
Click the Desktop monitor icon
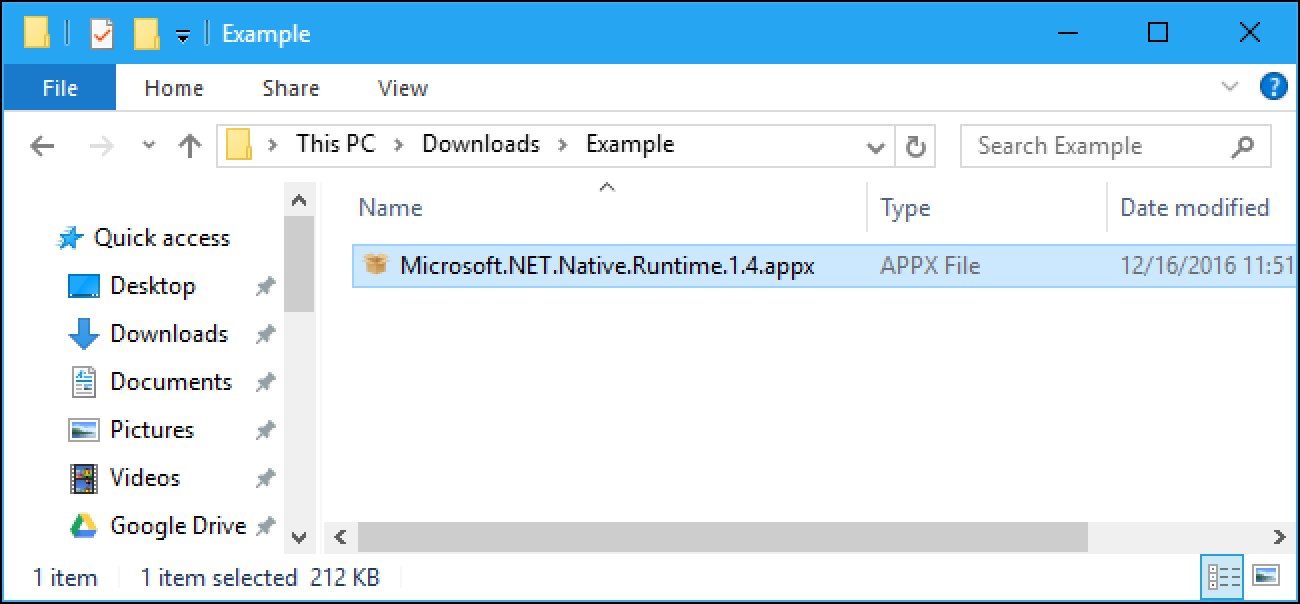pyautogui.click(x=84, y=287)
